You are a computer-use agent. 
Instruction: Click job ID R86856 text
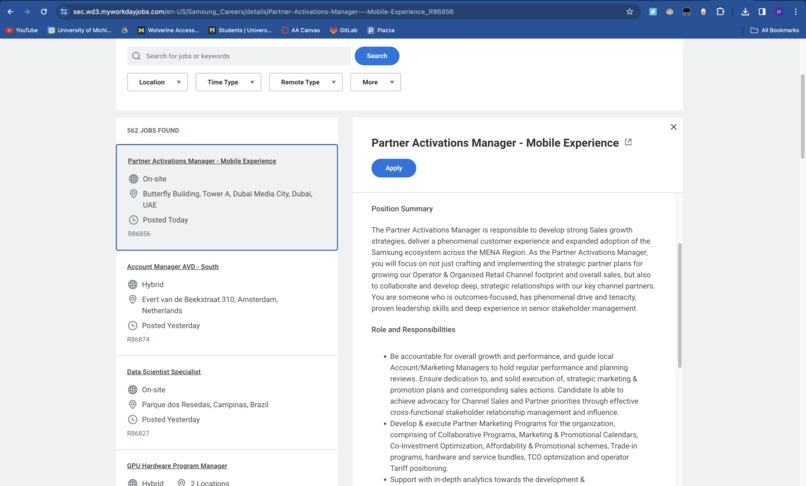139,234
